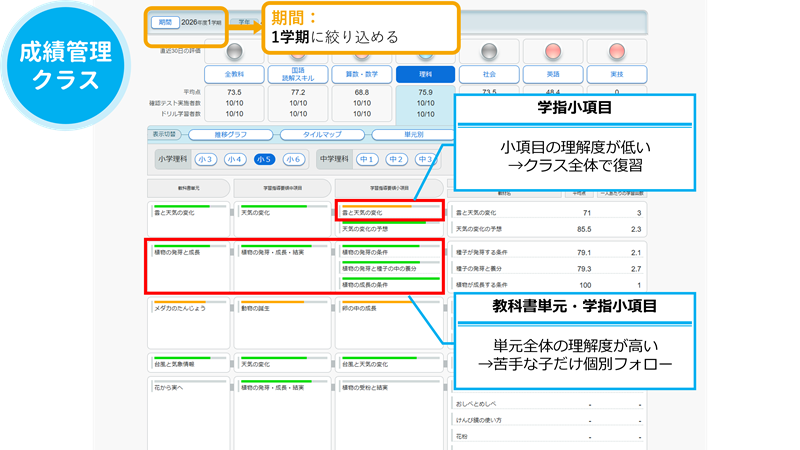This screenshot has height=450, width=800.
Task: Select the 全教科 subject tab
Action: pos(234,74)
